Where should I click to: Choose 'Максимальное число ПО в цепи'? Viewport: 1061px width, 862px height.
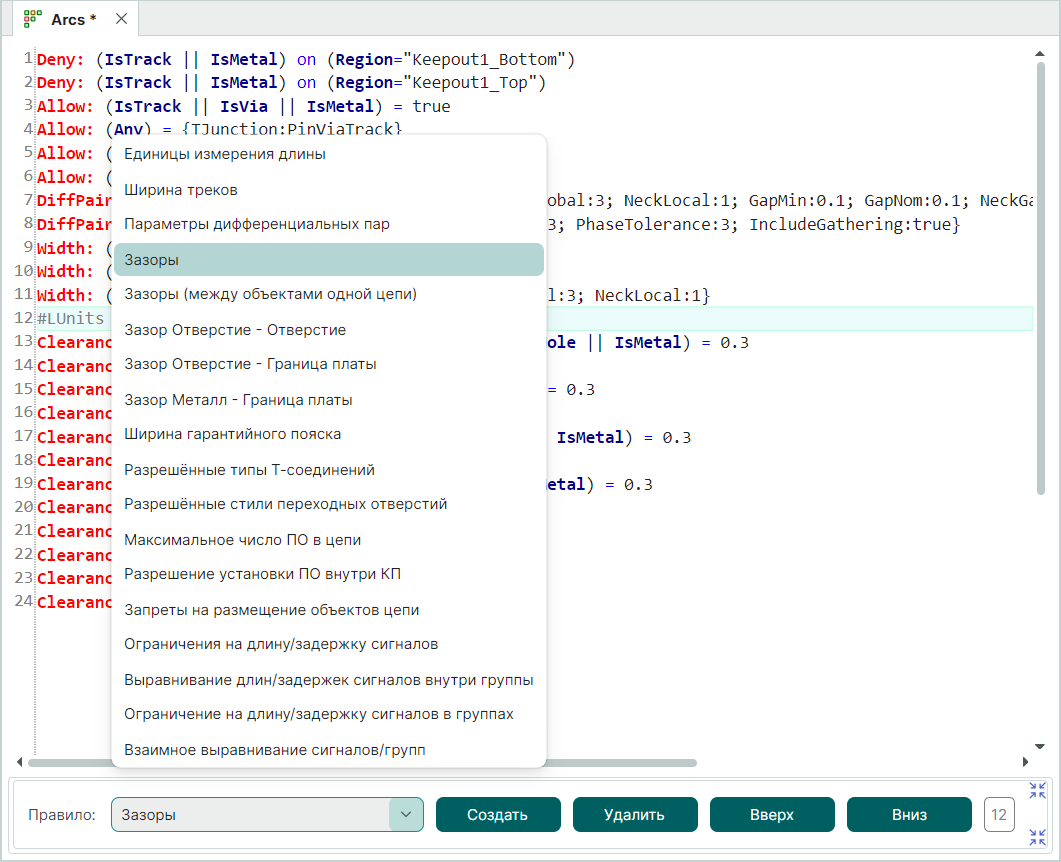click(x=243, y=539)
